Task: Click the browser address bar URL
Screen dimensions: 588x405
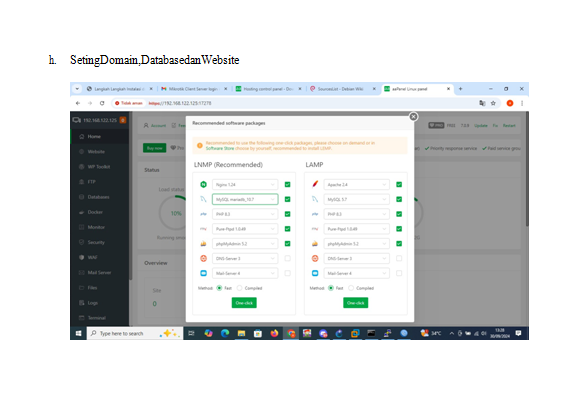Action: pyautogui.click(x=180, y=103)
